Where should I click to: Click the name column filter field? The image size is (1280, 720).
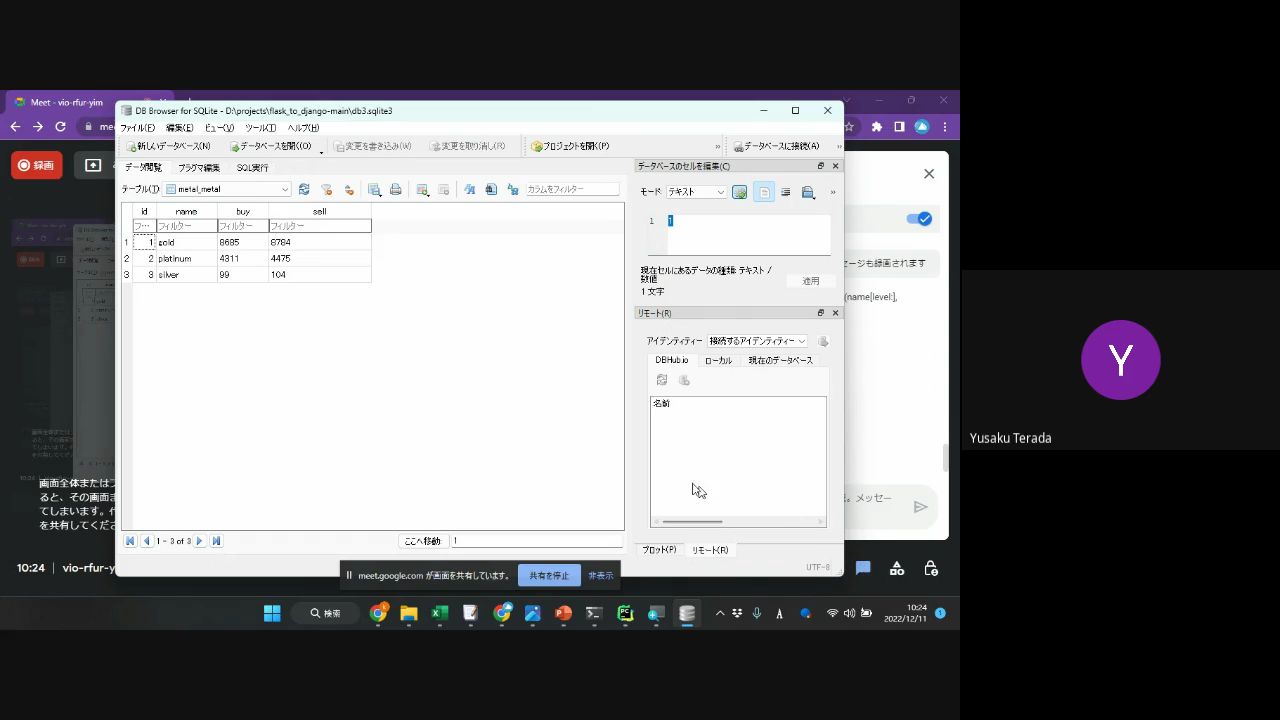pyautogui.click(x=186, y=226)
